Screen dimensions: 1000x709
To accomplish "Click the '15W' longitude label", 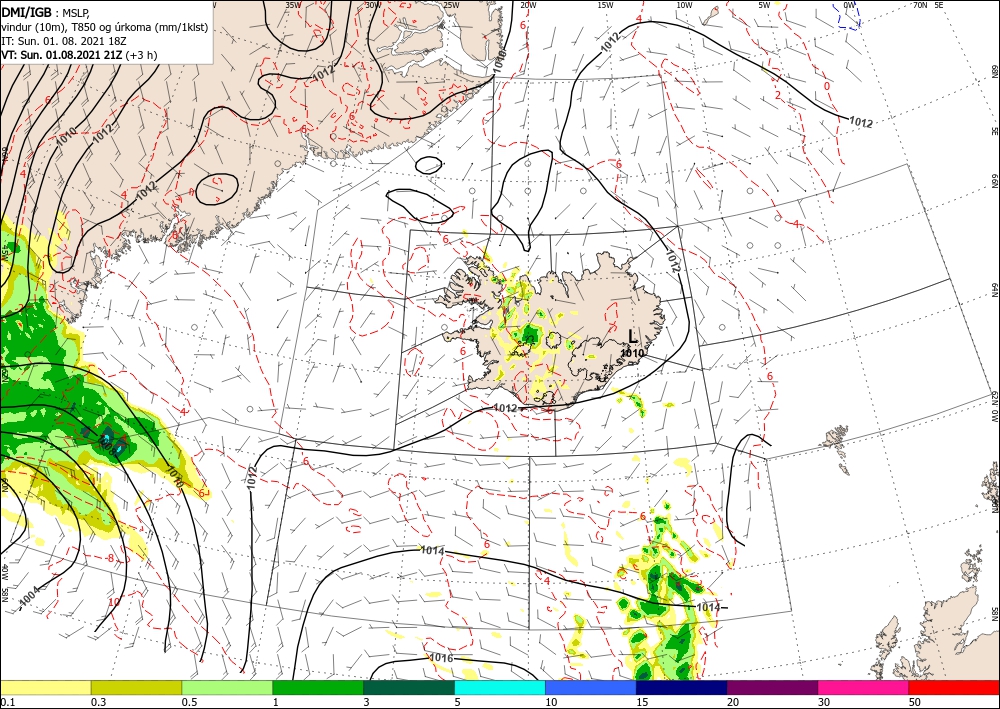I will [605, 5].
